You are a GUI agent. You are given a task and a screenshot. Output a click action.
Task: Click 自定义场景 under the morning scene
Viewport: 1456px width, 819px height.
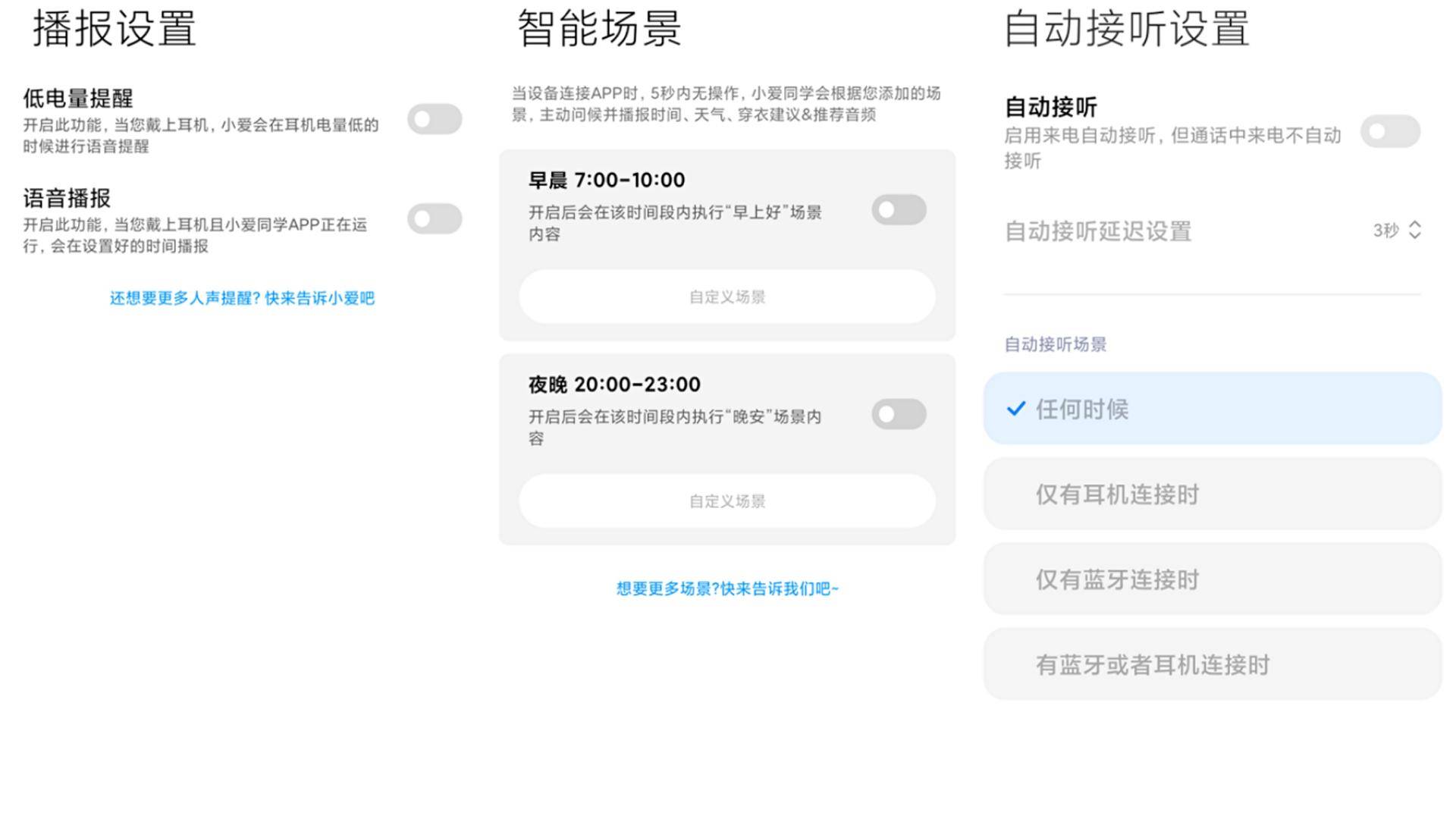pos(726,297)
